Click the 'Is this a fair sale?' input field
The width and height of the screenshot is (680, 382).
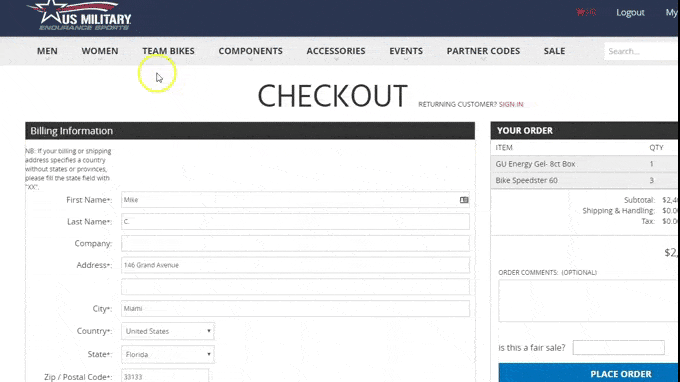[x=618, y=347]
